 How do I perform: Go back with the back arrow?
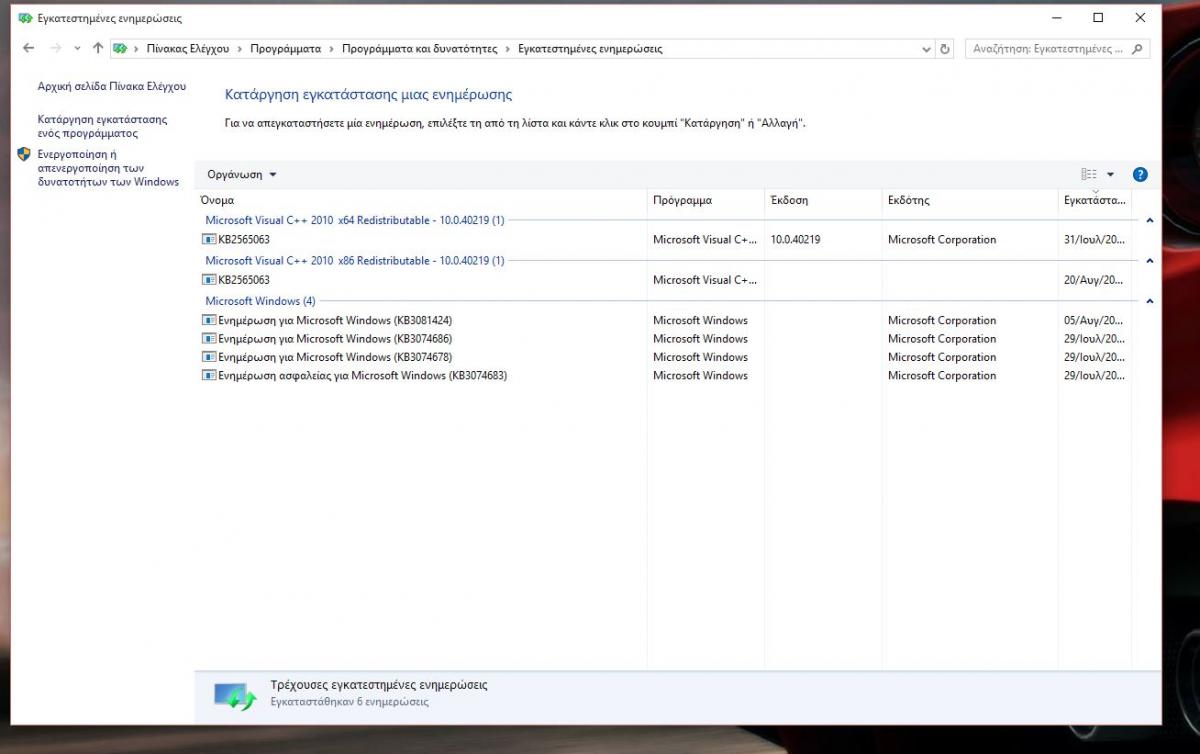tap(28, 48)
